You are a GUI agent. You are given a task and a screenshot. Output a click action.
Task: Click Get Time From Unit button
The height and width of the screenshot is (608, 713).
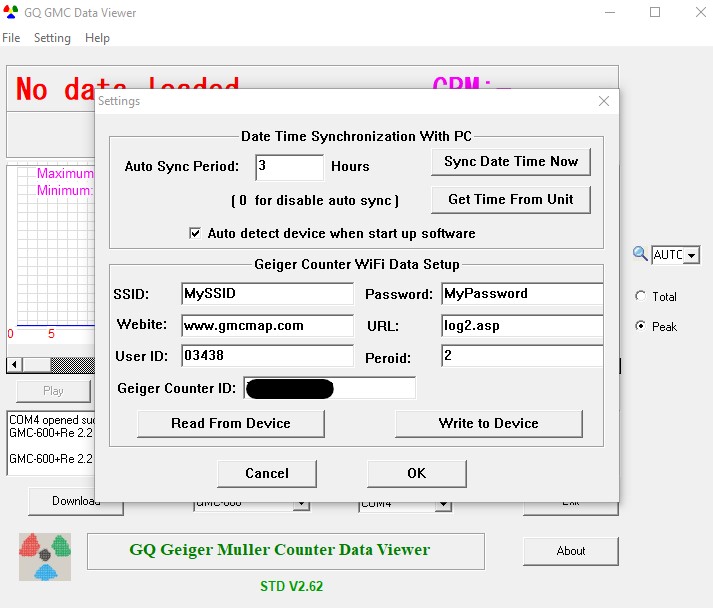point(510,199)
